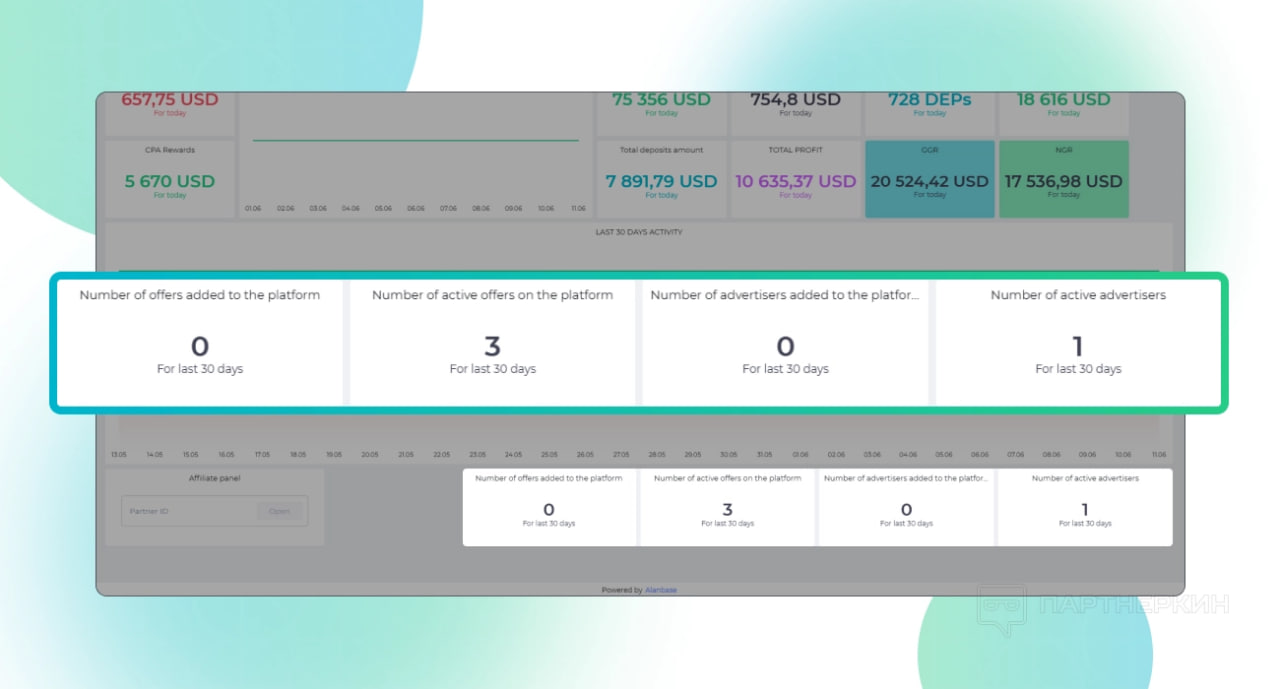Open the TOTAL PROFIT card
This screenshot has width=1280, height=689.
coord(796,179)
